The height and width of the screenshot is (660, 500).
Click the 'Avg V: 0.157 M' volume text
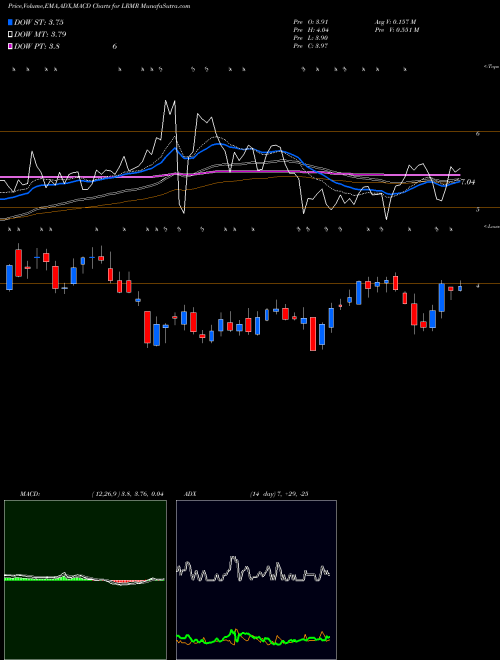(395, 22)
